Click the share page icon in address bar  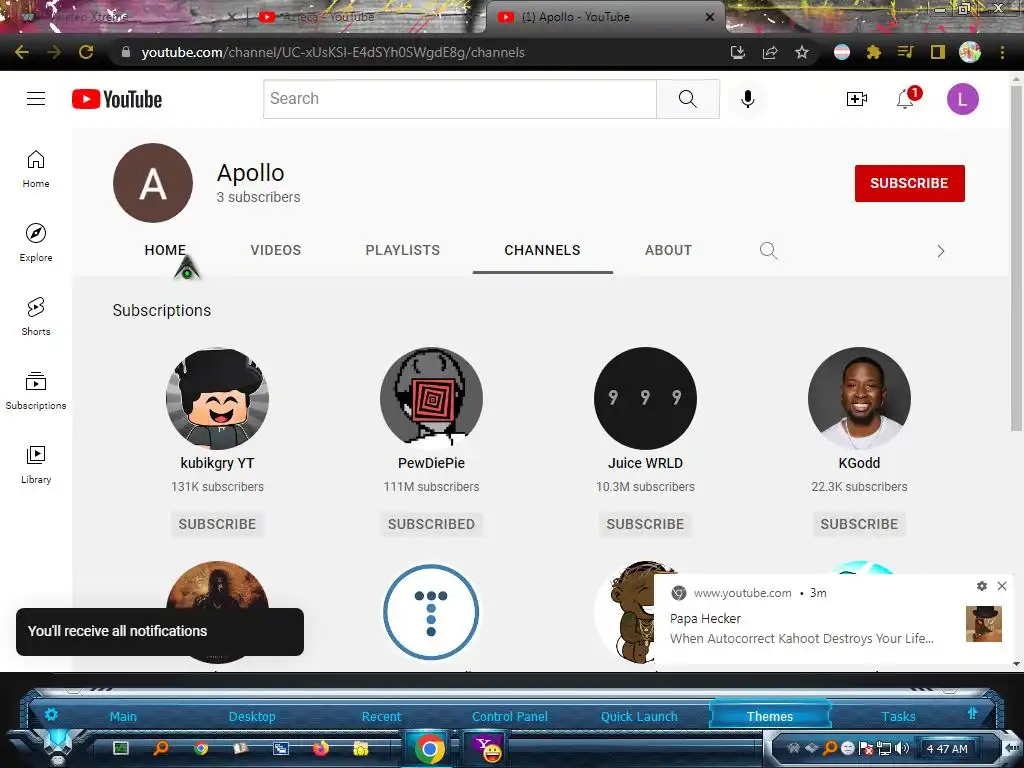(769, 52)
